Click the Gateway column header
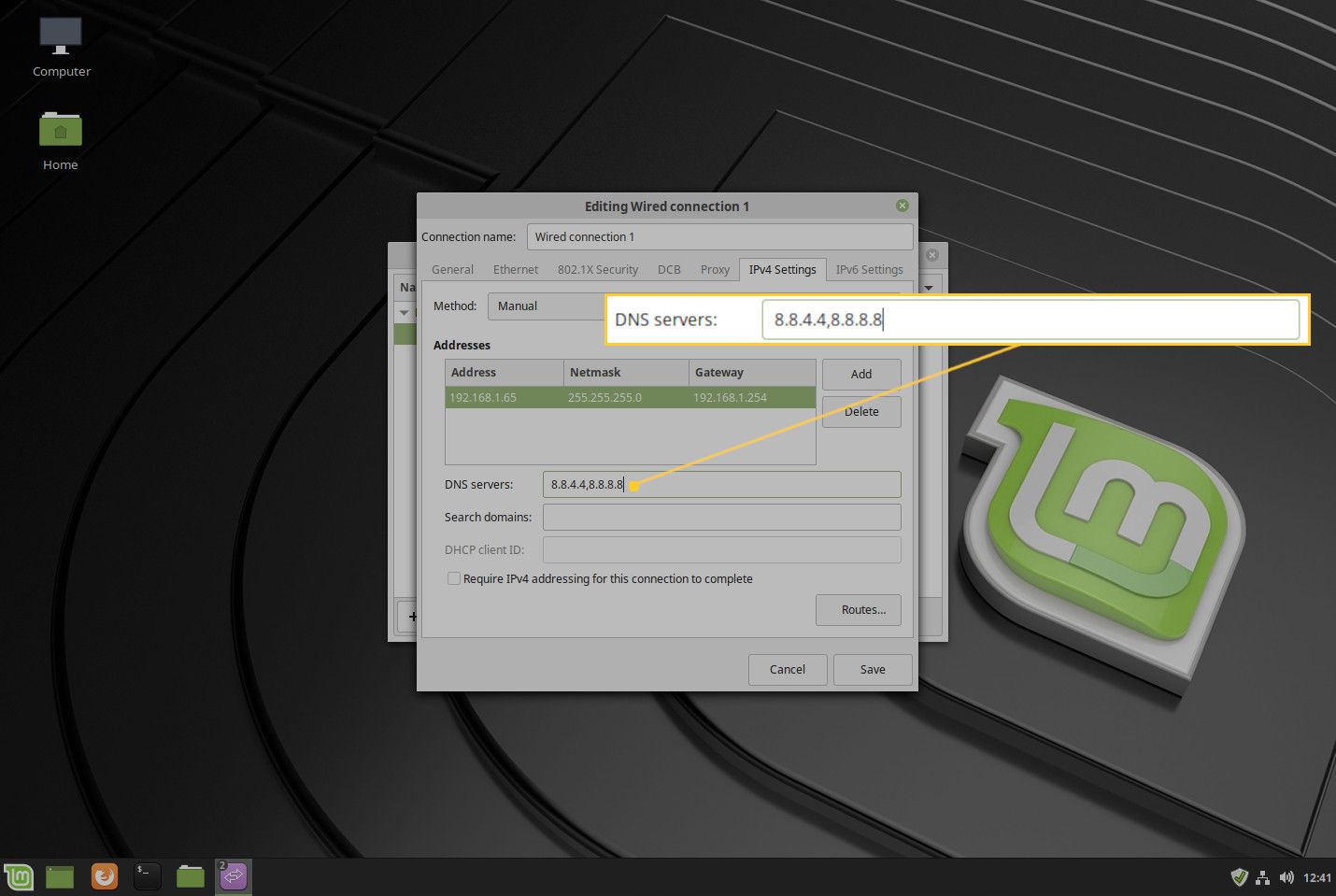The width and height of the screenshot is (1336, 896). (x=752, y=372)
